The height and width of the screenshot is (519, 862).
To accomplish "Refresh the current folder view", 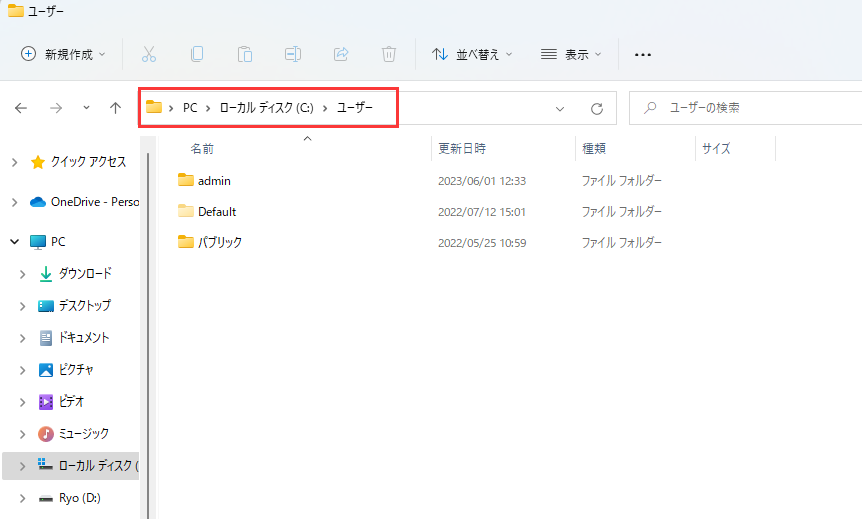I will pos(597,108).
